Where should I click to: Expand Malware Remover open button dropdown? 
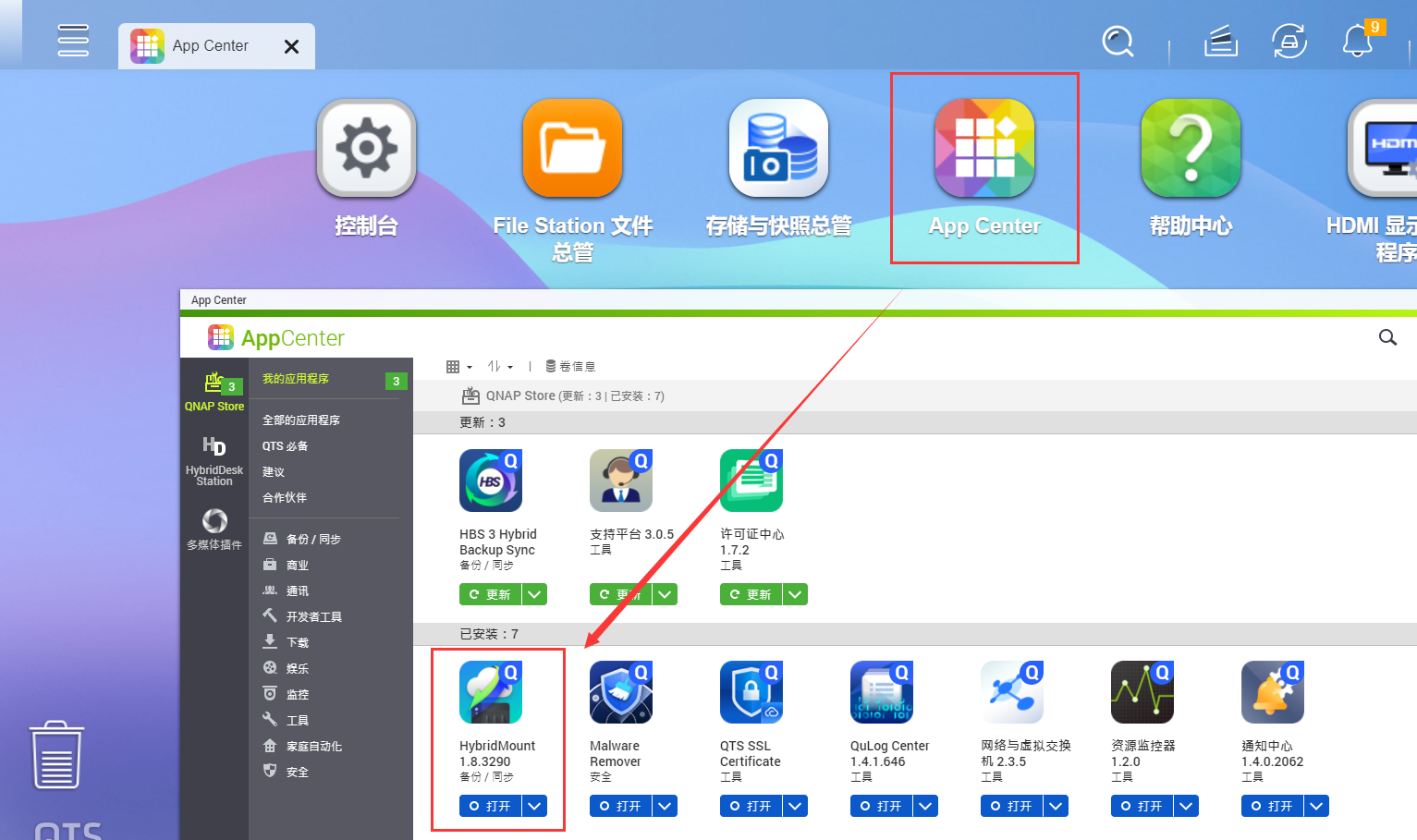pyautogui.click(x=665, y=806)
